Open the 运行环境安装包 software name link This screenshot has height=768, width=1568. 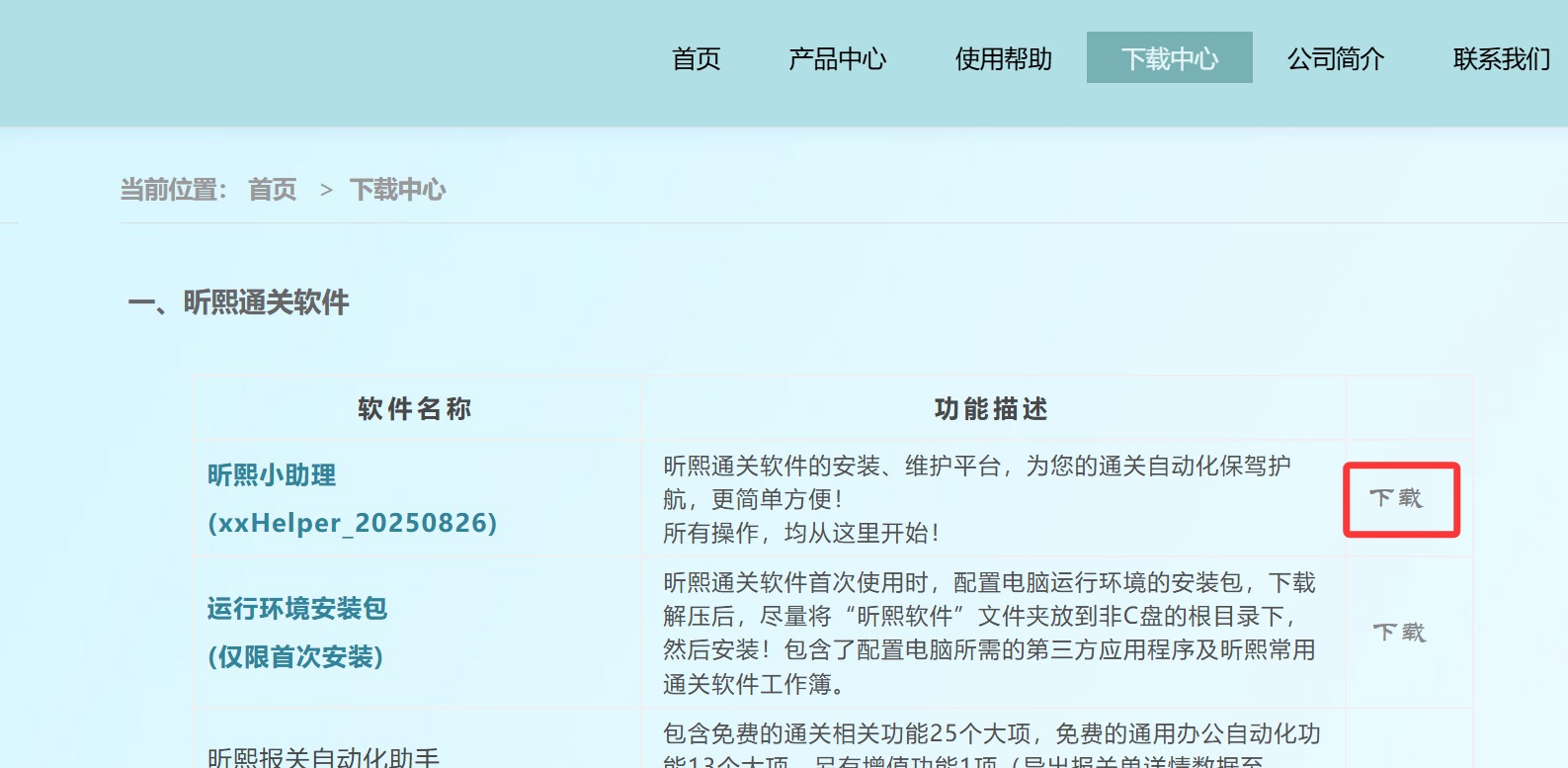coord(296,609)
